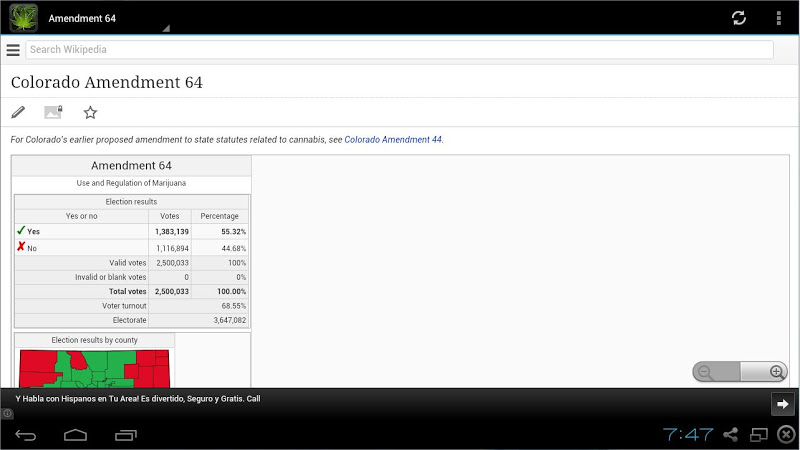Open the three-dot overflow menu

779,18
